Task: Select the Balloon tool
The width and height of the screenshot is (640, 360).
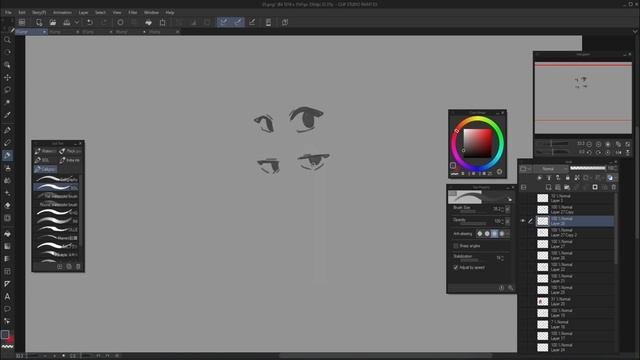Action: click(7, 309)
